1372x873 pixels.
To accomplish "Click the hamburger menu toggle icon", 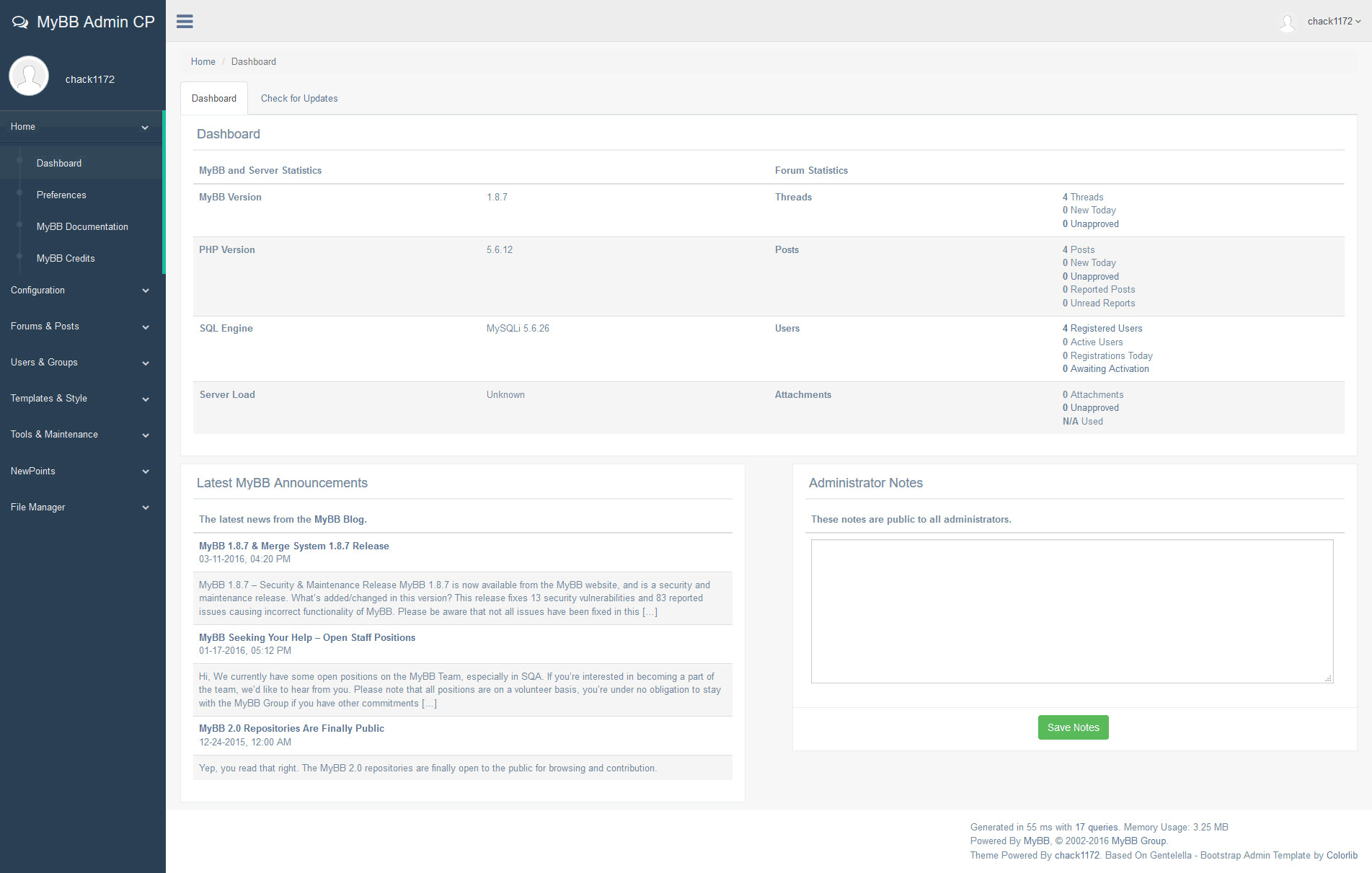I will (185, 22).
